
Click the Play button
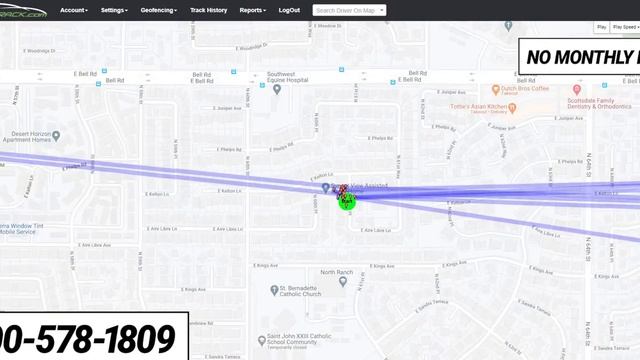[x=601, y=27]
